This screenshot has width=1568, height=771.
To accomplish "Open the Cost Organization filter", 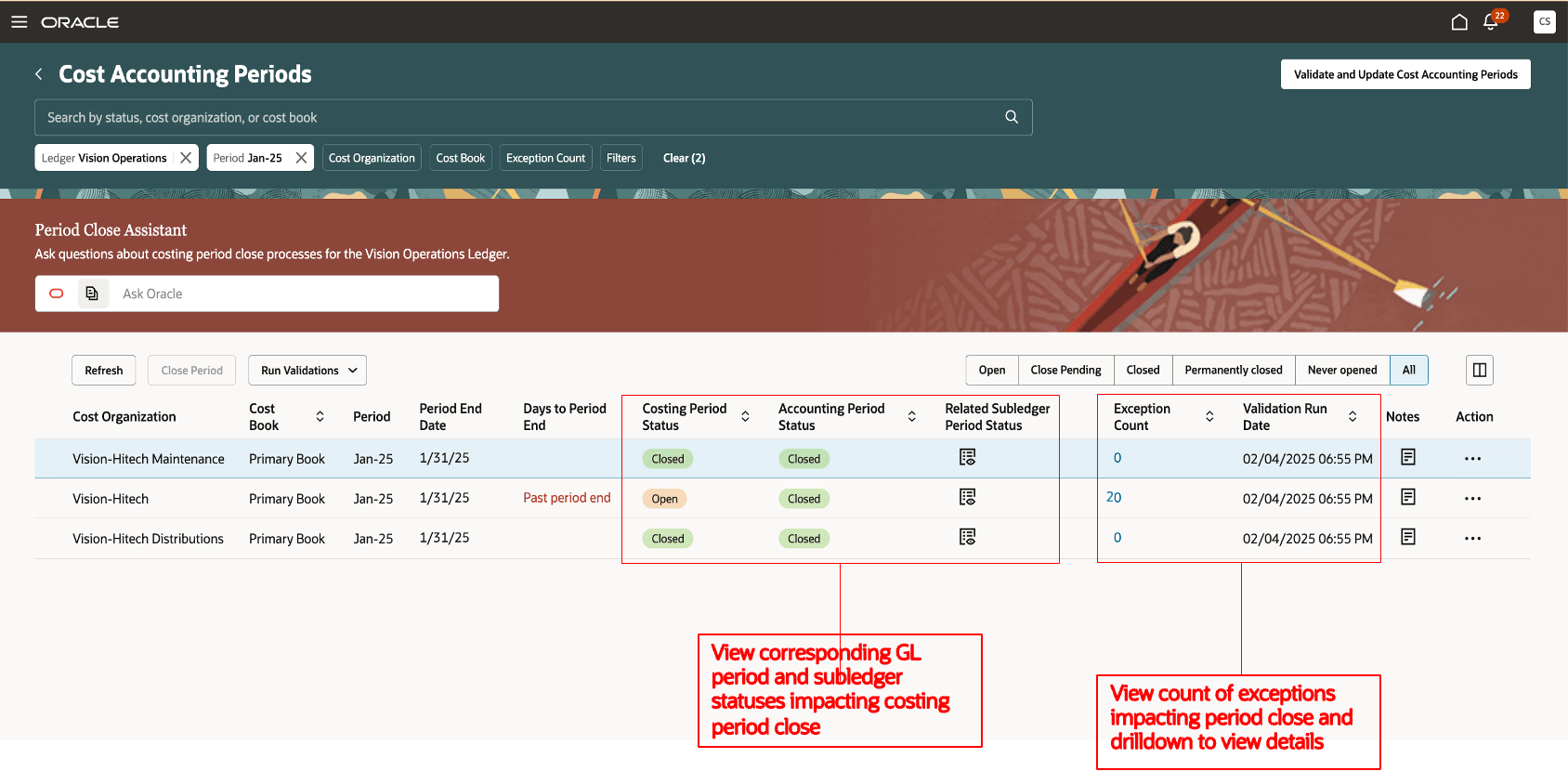I will [x=372, y=158].
